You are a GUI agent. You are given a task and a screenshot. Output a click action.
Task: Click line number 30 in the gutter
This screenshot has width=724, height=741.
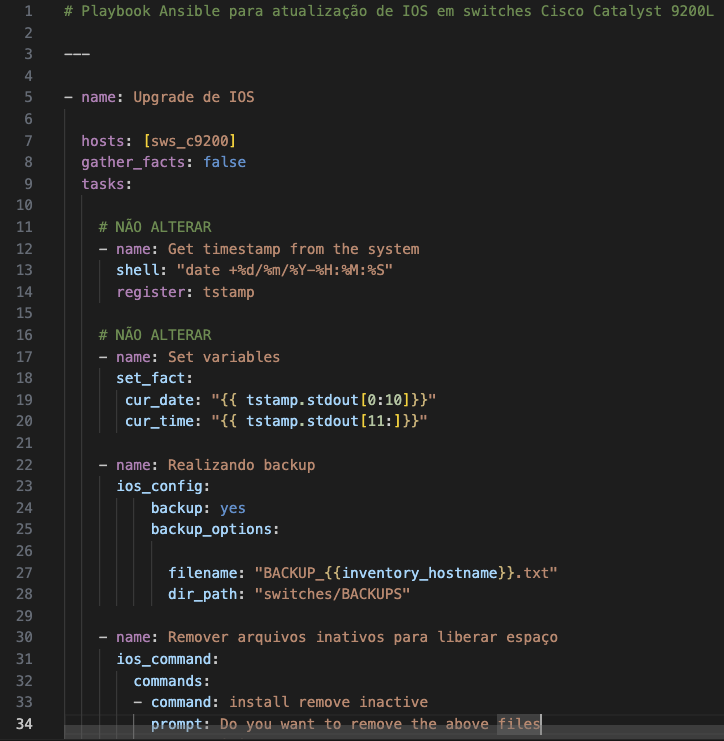(x=24, y=638)
